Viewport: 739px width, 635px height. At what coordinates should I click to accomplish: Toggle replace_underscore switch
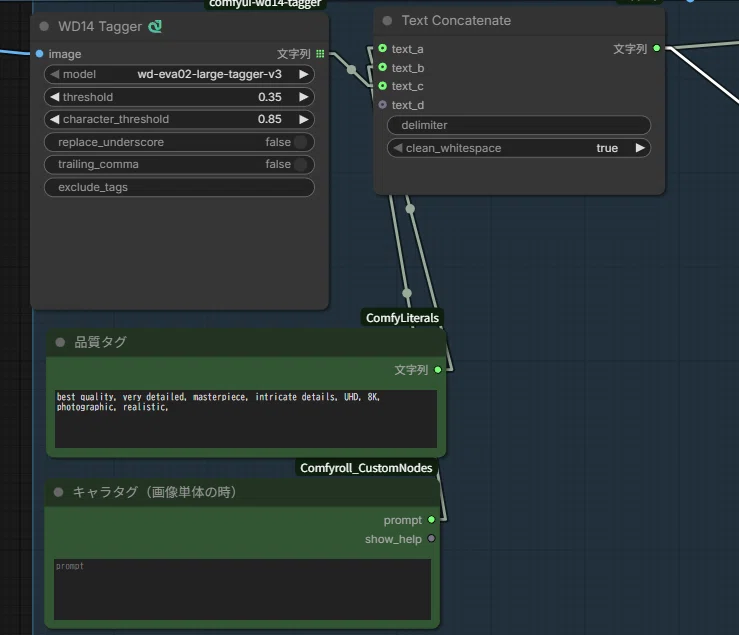tap(300, 142)
